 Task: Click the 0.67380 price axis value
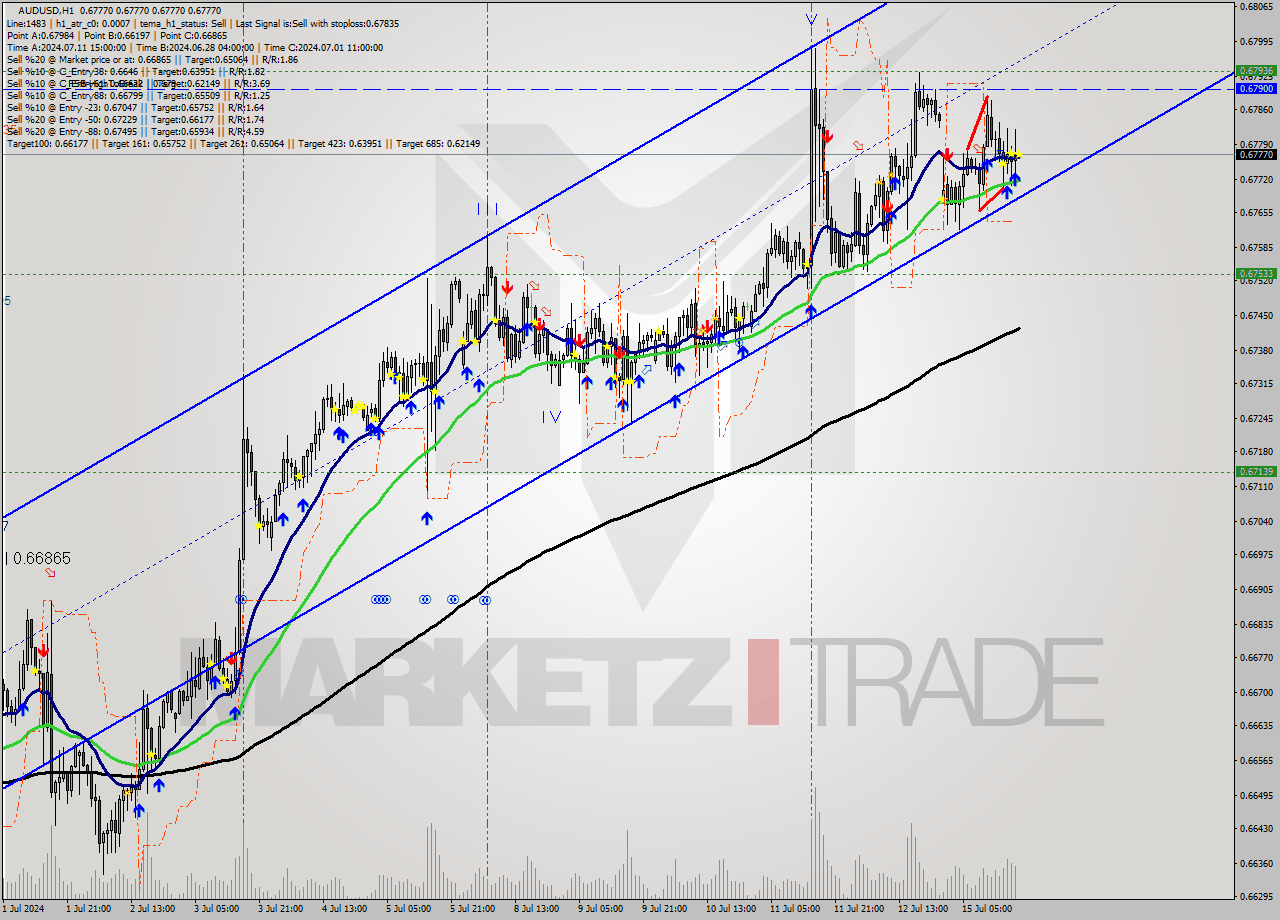[x=1256, y=351]
